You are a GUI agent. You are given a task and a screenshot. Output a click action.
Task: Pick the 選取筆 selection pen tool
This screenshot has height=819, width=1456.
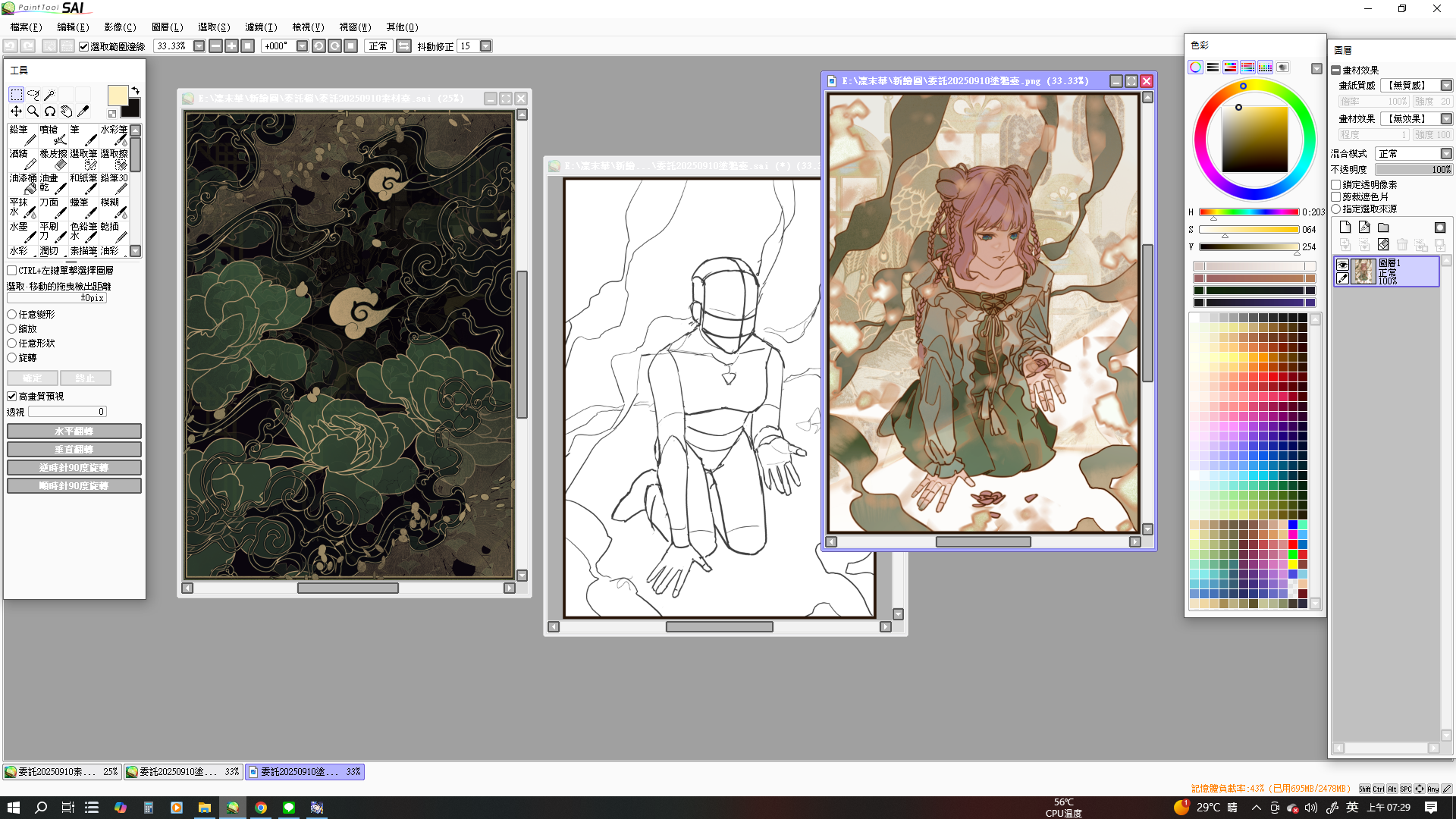click(x=83, y=159)
